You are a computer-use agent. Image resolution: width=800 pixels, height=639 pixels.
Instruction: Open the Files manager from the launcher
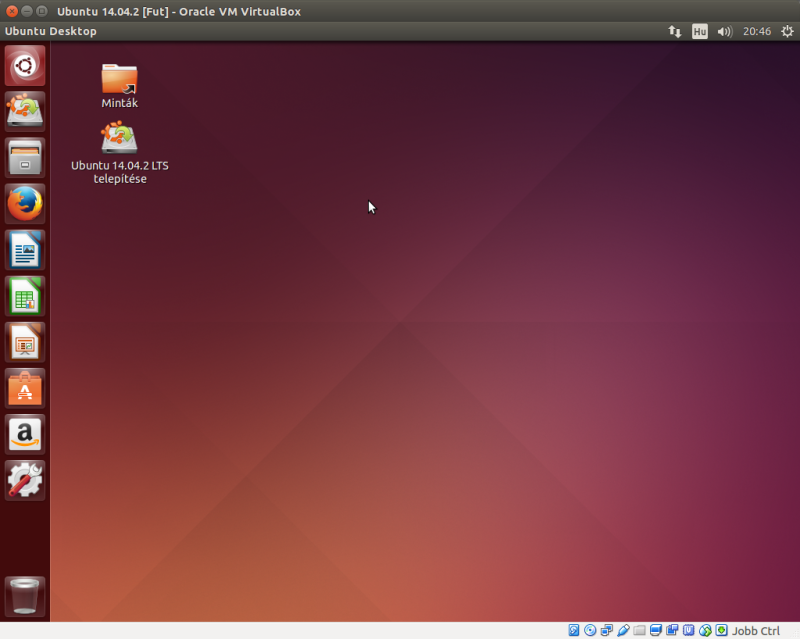(x=25, y=158)
